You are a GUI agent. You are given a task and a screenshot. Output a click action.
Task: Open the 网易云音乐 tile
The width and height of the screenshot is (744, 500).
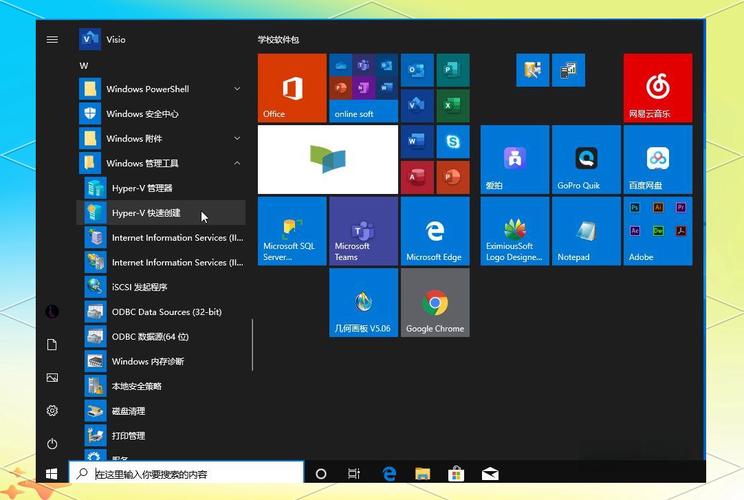pyautogui.click(x=657, y=88)
